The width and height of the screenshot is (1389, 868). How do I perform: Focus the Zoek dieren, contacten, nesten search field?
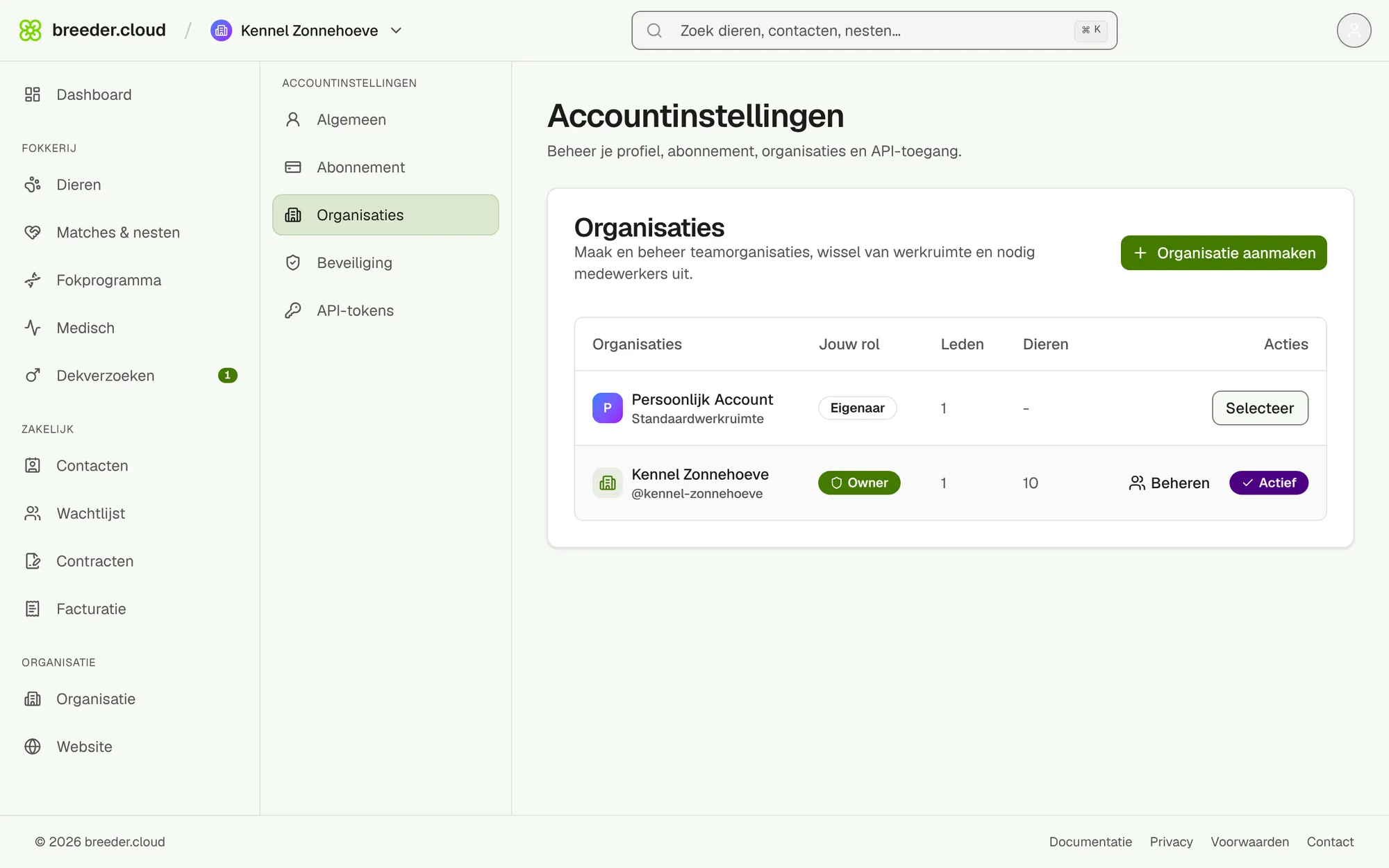tap(874, 31)
